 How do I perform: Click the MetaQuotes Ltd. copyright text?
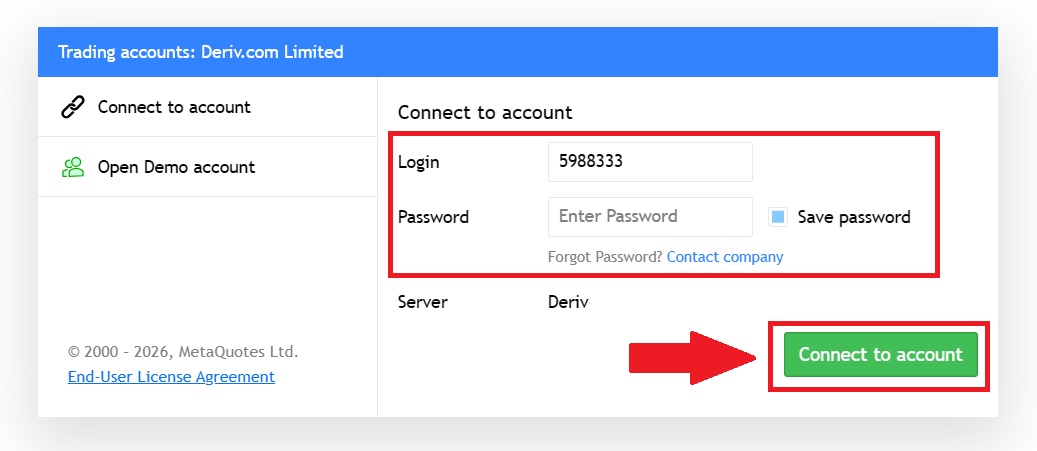(x=183, y=352)
